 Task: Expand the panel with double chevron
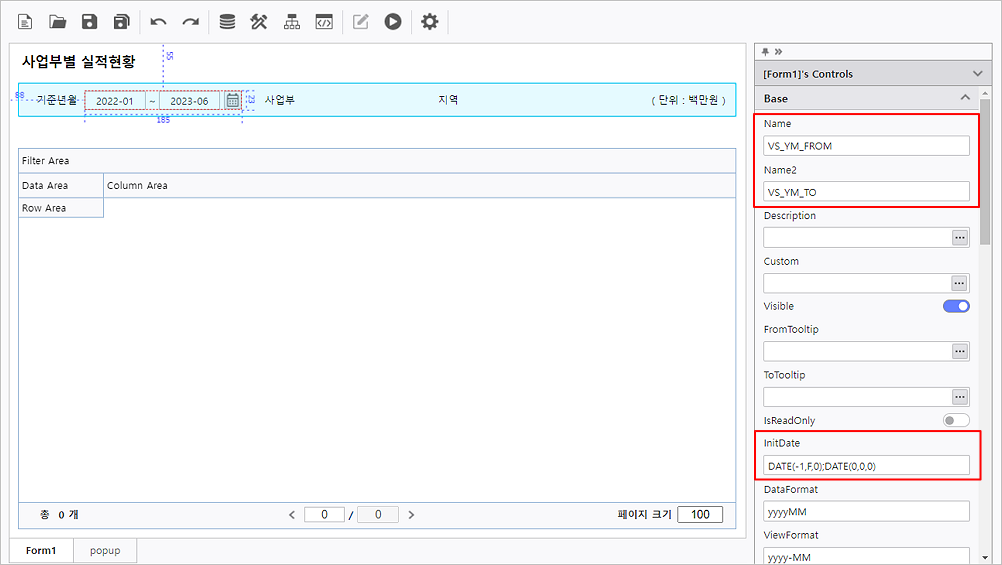778,51
